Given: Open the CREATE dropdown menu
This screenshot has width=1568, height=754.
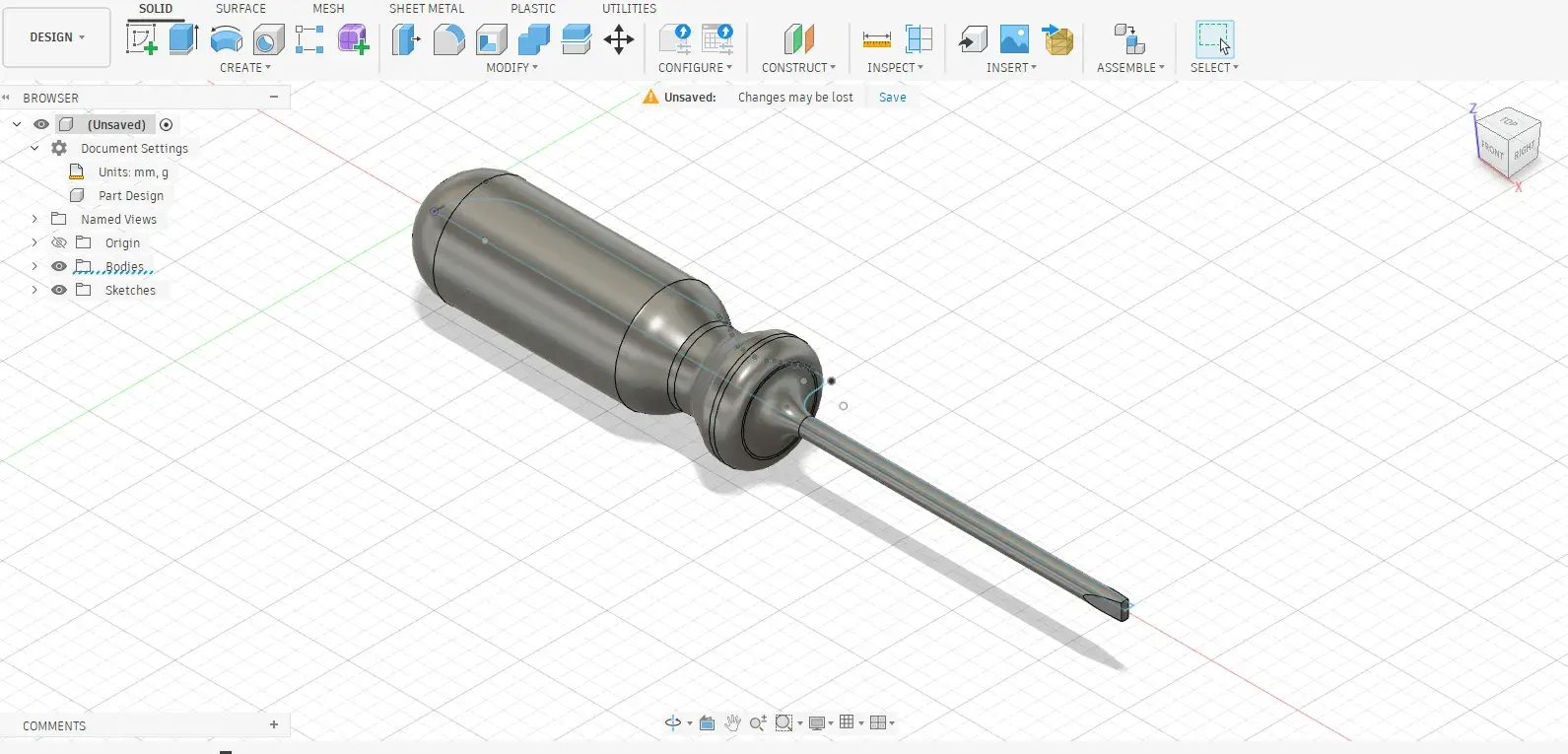Looking at the screenshot, I should pos(245,68).
